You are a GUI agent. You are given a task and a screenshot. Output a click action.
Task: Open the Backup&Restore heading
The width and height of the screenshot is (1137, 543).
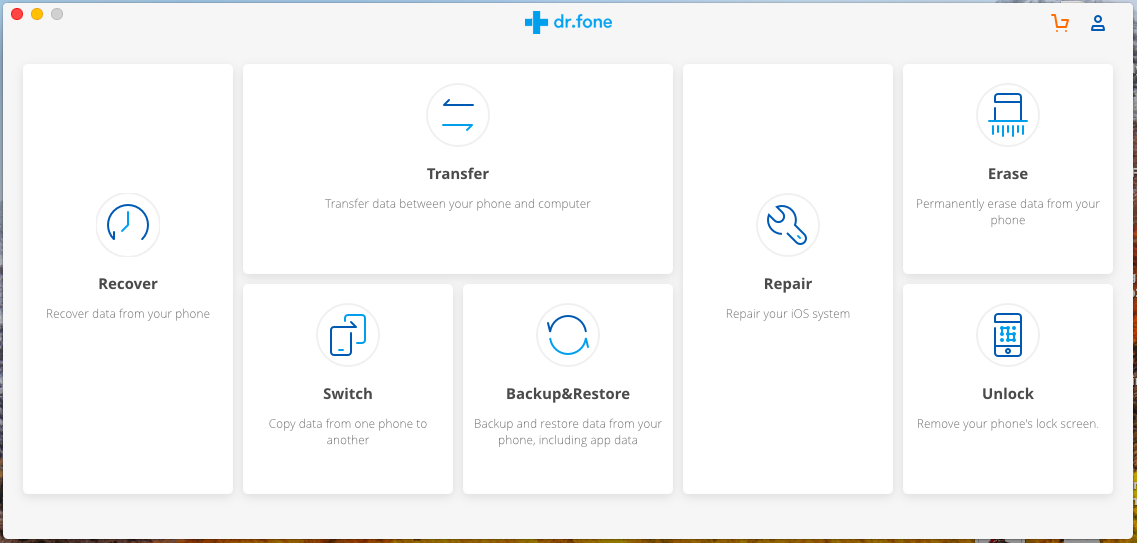click(x=568, y=394)
